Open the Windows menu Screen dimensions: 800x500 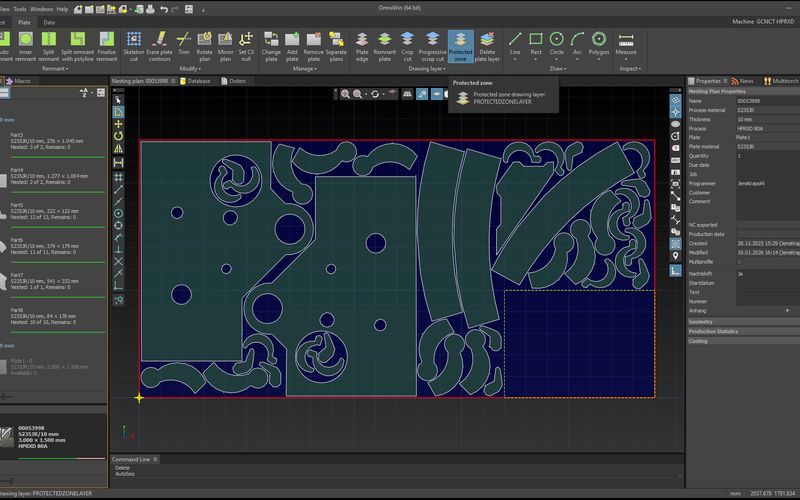pos(41,9)
